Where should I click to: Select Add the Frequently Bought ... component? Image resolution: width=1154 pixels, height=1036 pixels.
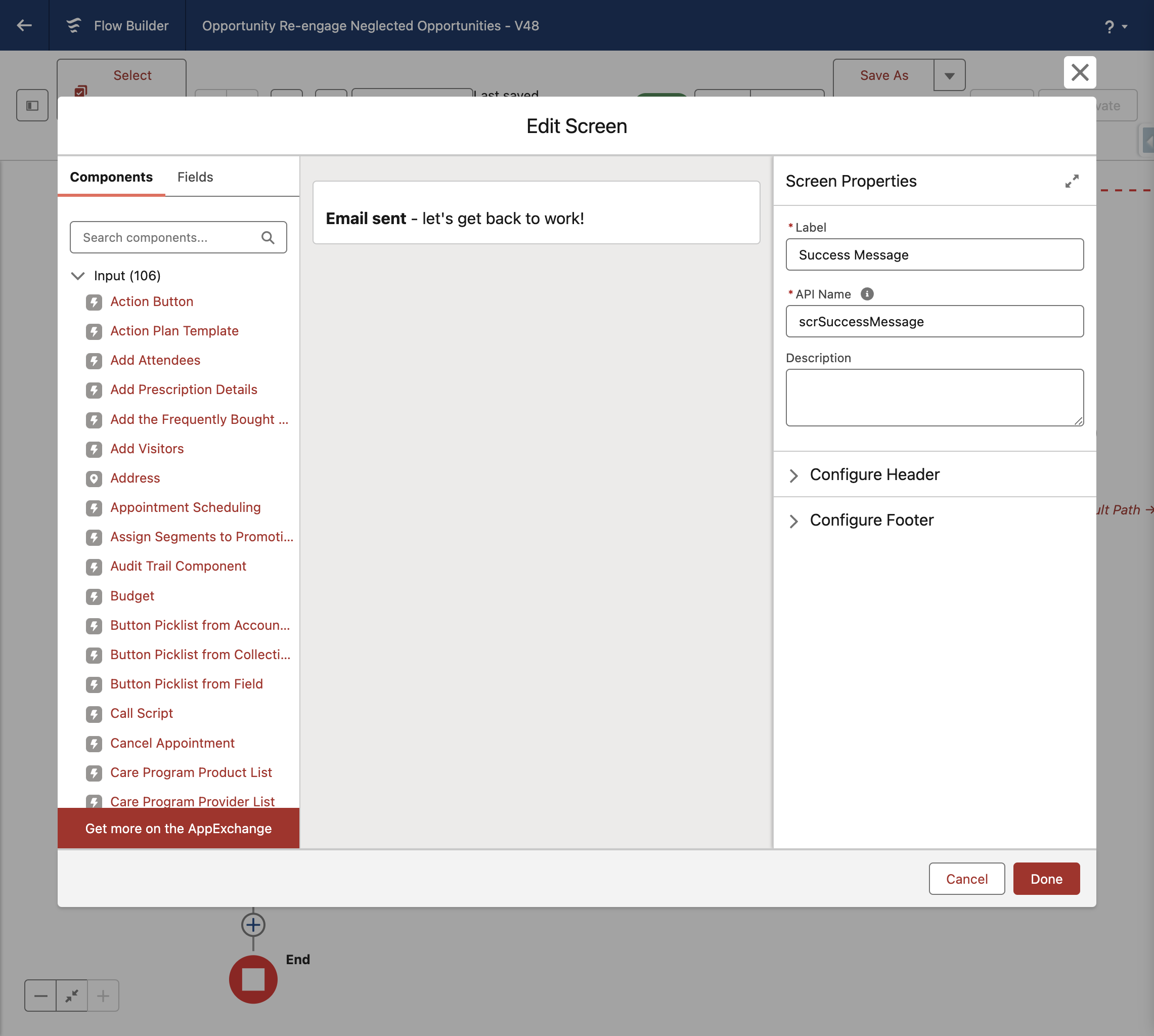click(x=200, y=420)
